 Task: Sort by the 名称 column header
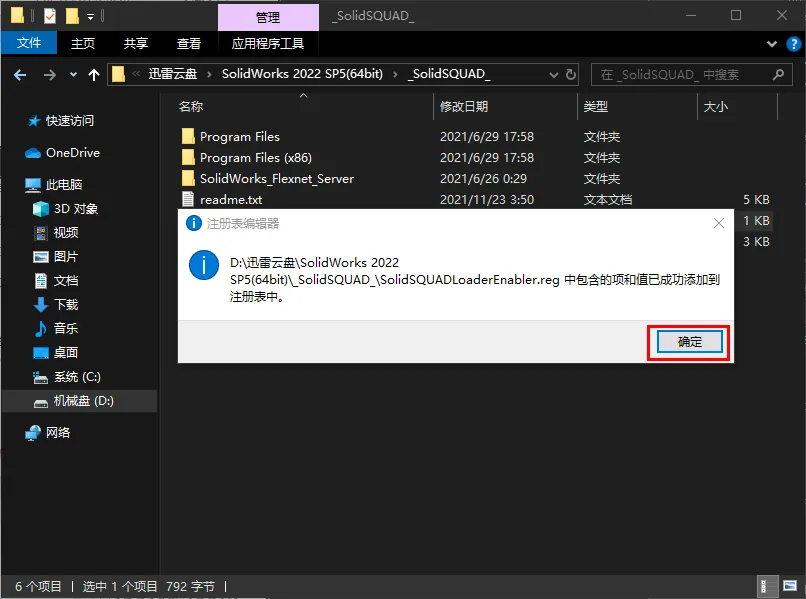pyautogui.click(x=191, y=106)
